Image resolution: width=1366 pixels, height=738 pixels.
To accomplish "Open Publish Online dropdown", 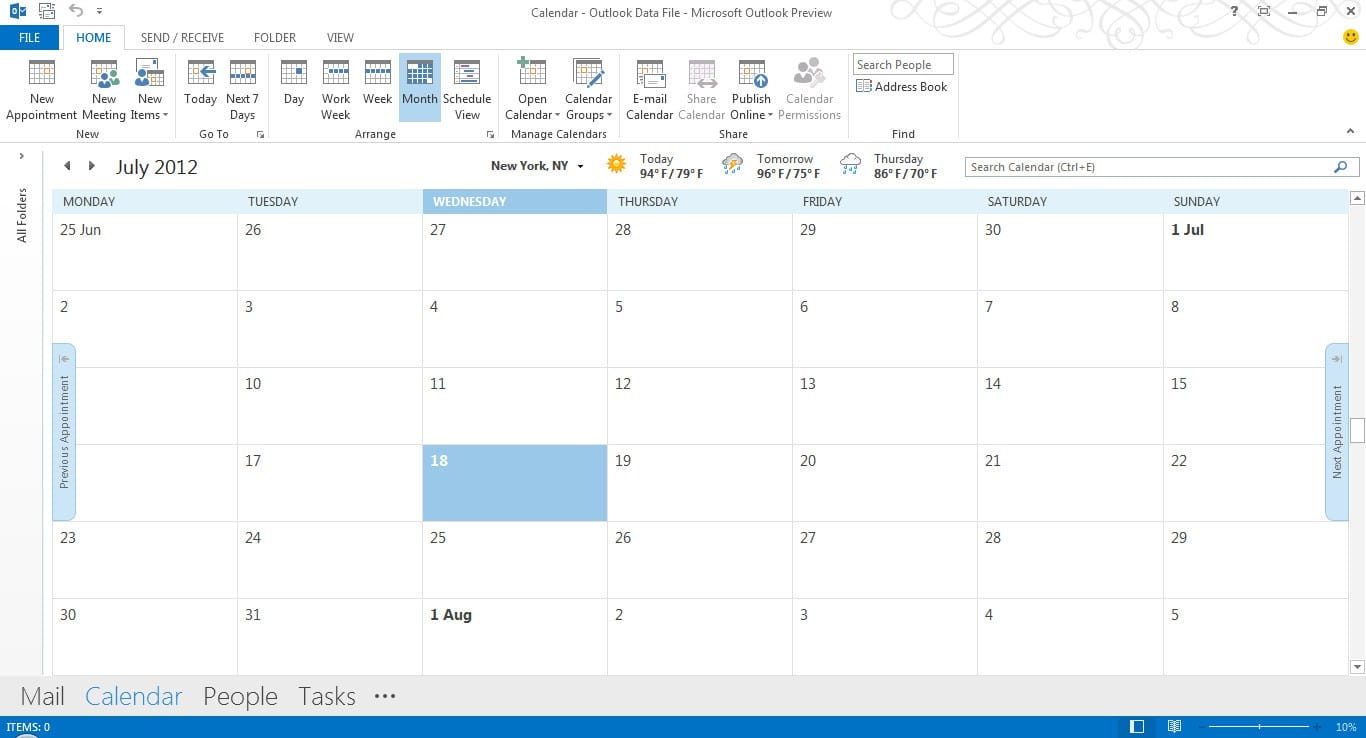I will coord(751,89).
